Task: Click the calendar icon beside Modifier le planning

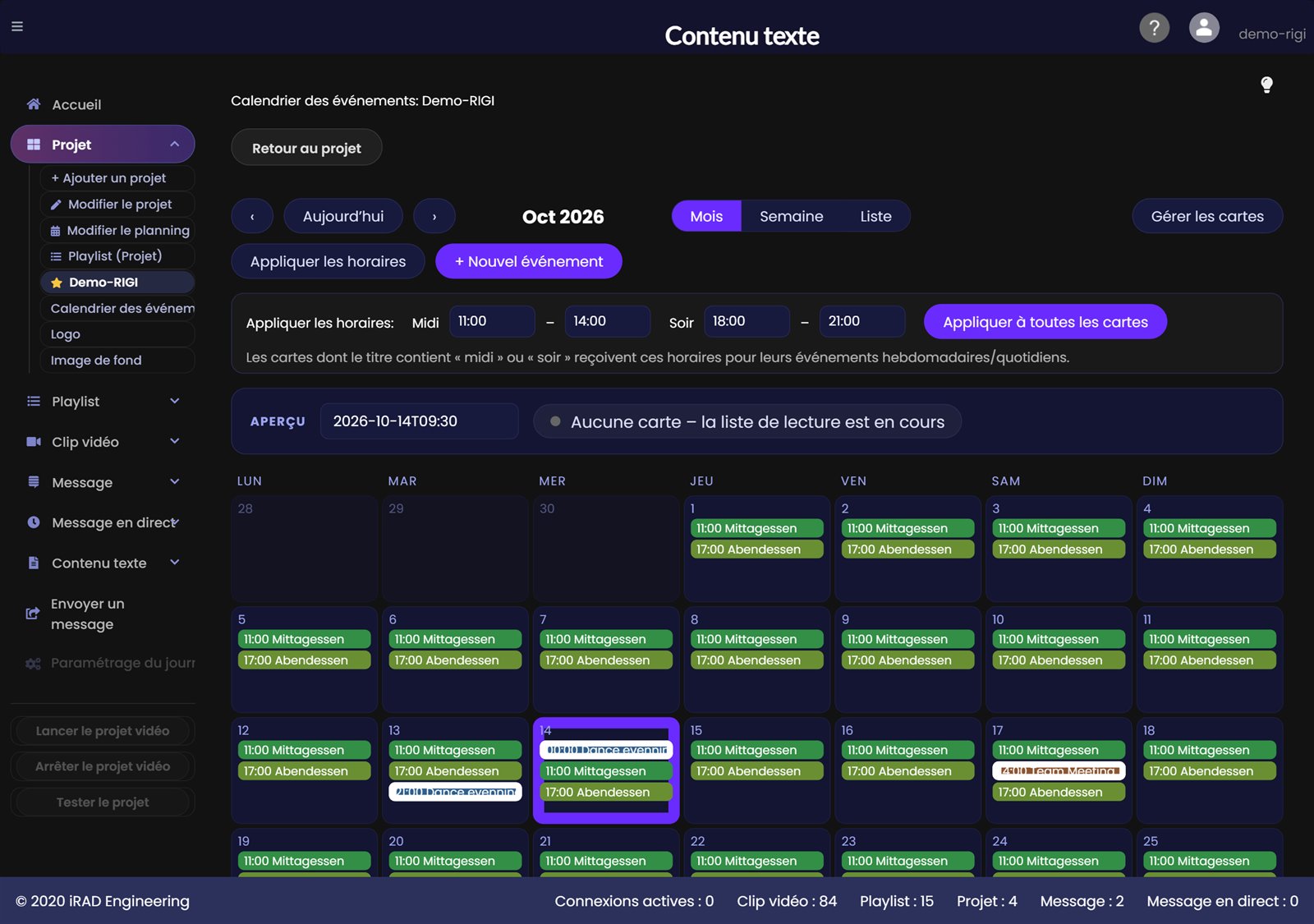Action: click(x=56, y=231)
